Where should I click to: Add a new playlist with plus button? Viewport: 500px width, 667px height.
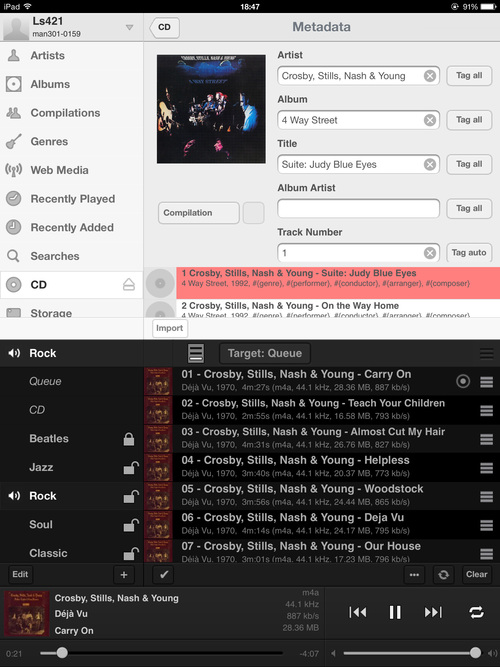point(124,575)
